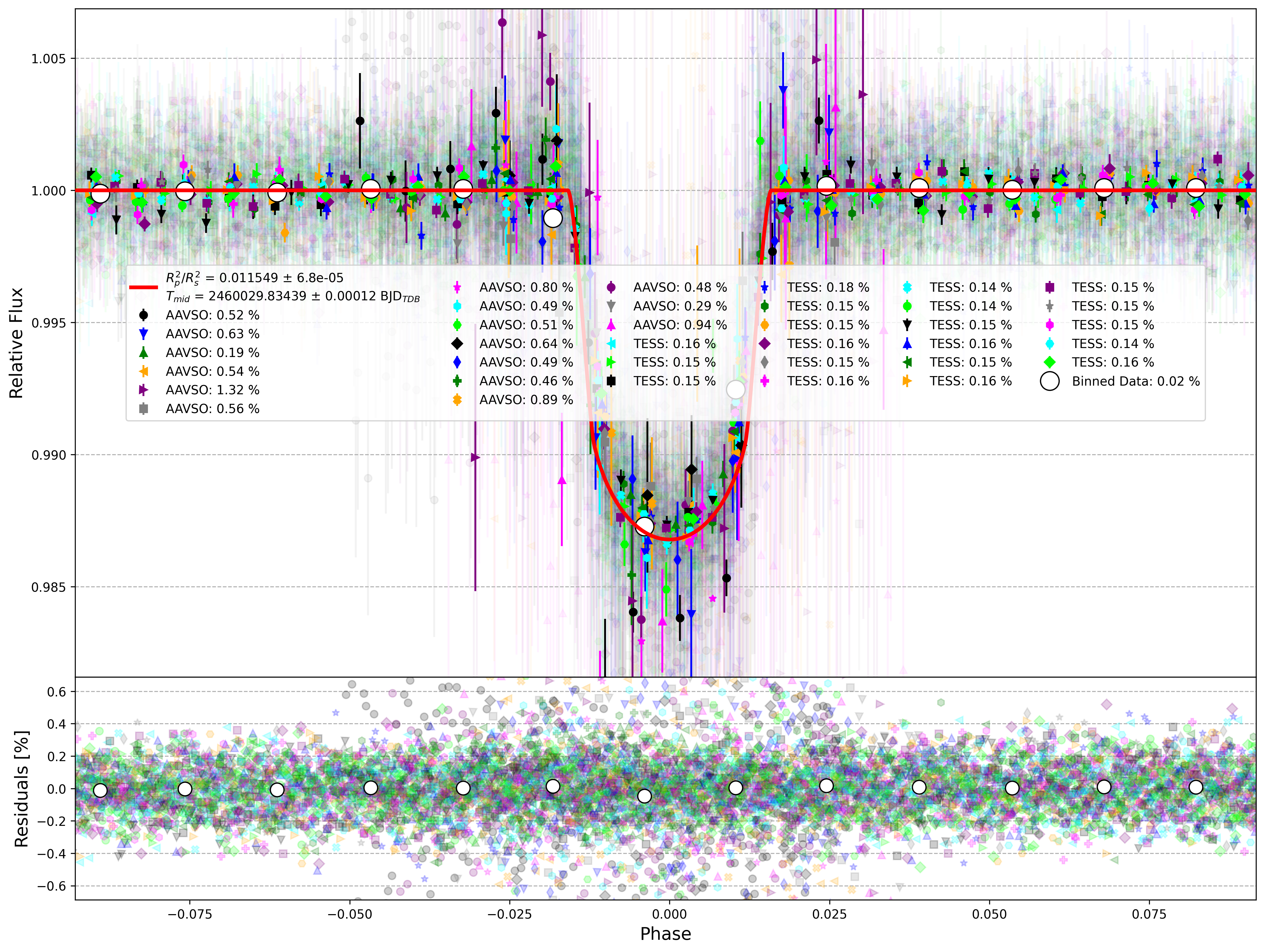The image size is (1265, 952).
Task: Click the 0.995 flux axis tick label
Action: pyautogui.click(x=49, y=323)
